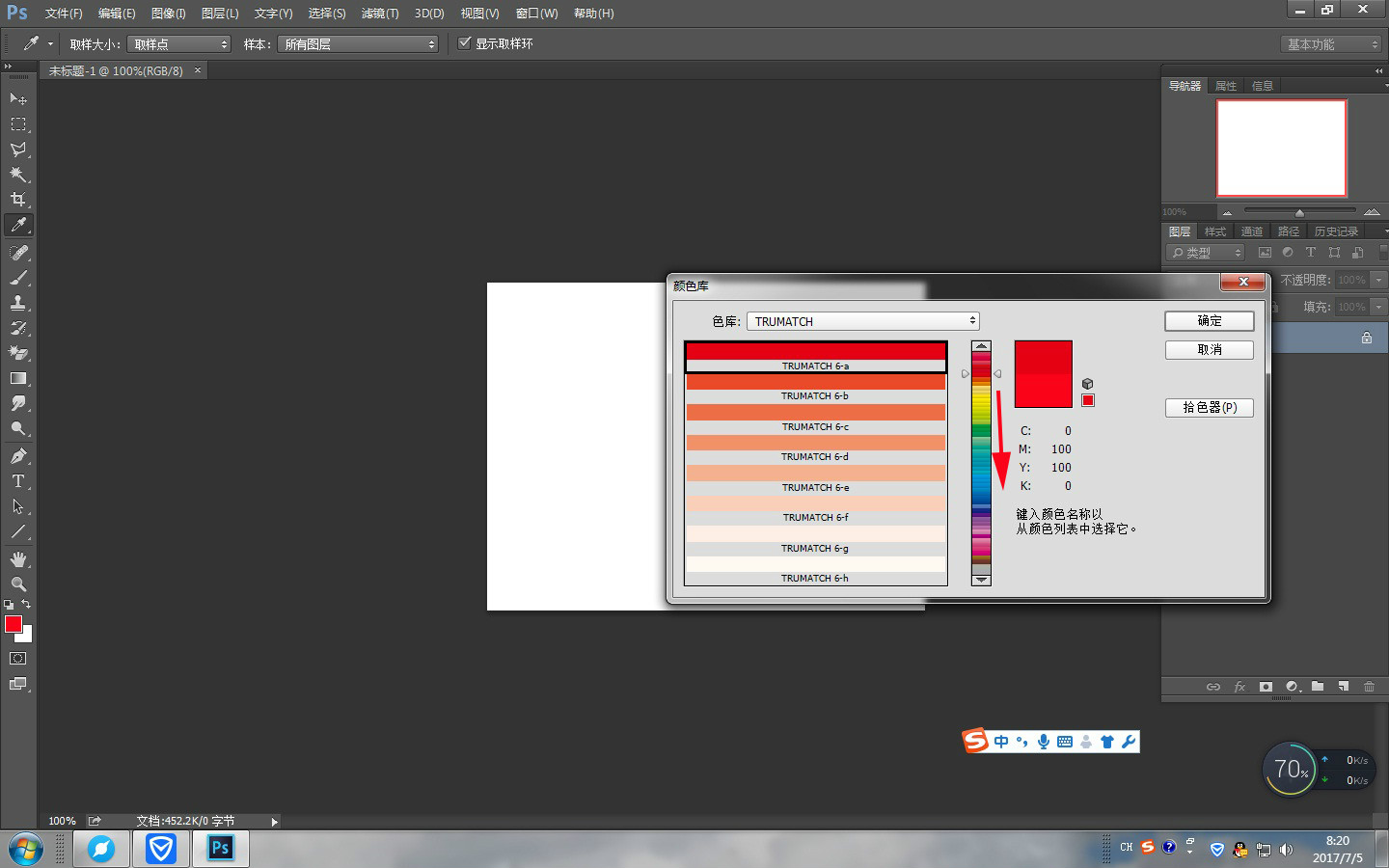Click the delete layer trash icon

(1369, 687)
